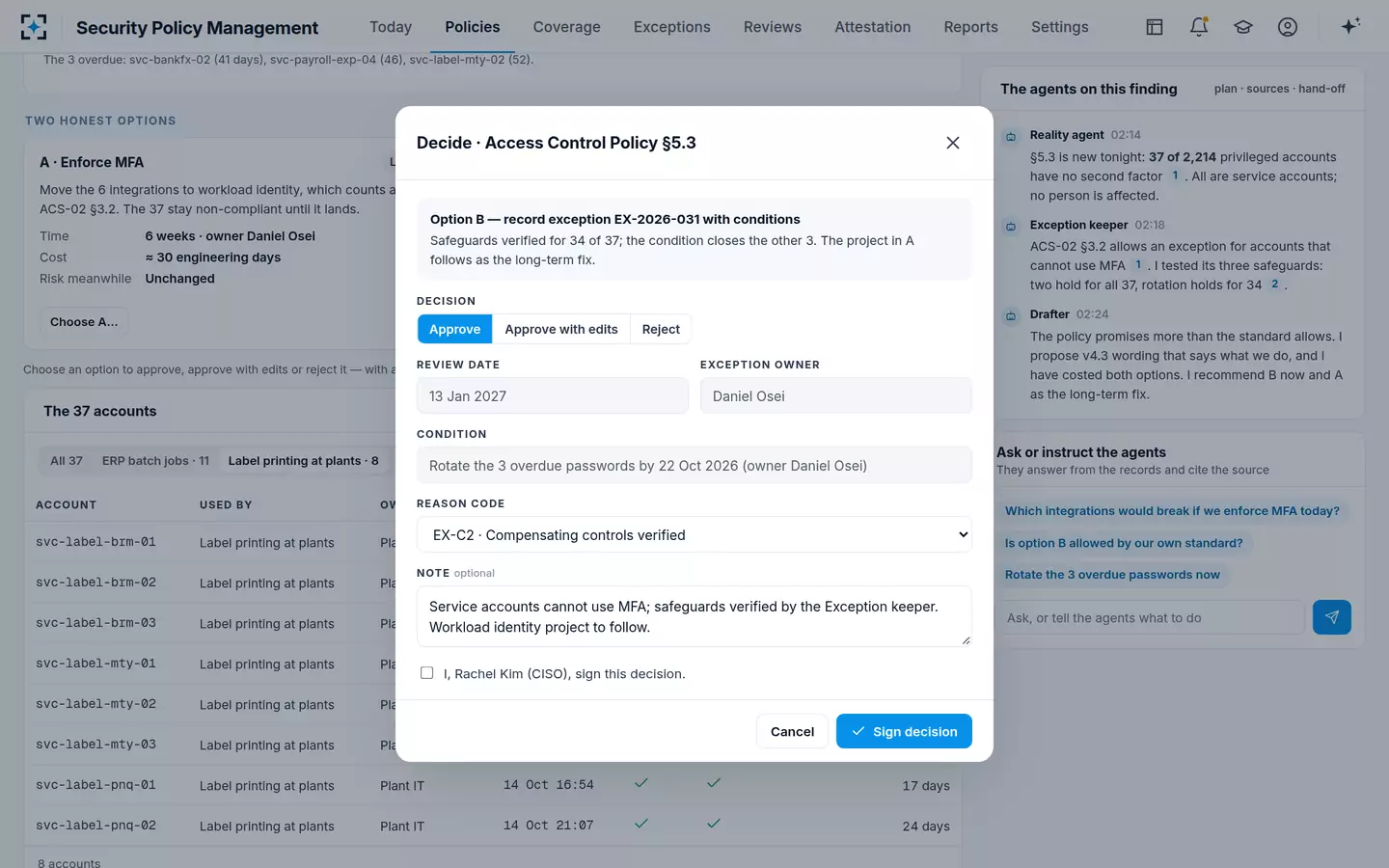Go to the Exceptions tab

[672, 27]
